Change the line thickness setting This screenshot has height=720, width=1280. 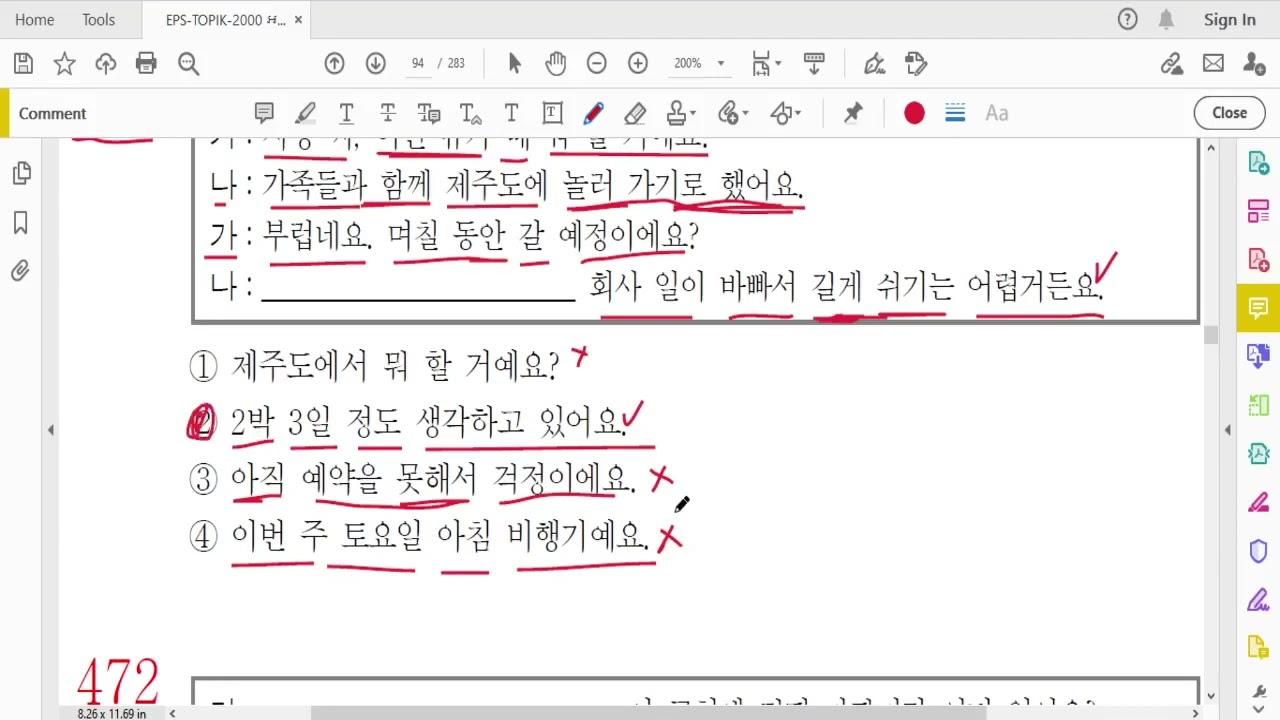[x=955, y=113]
